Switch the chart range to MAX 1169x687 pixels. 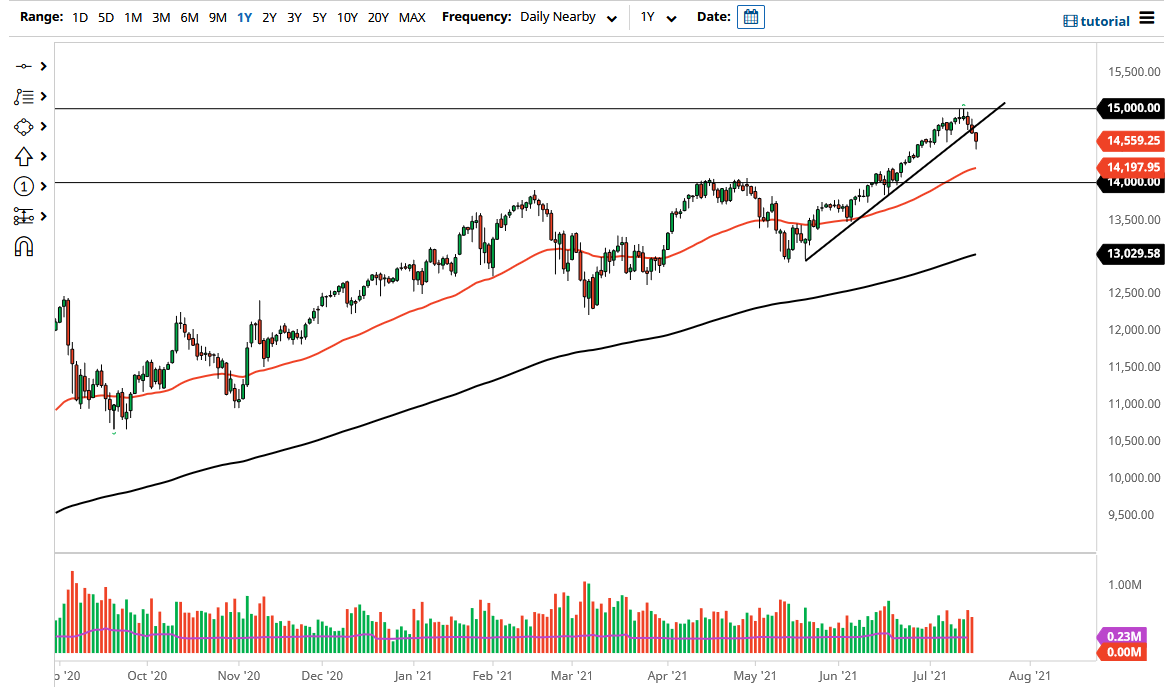(411, 17)
